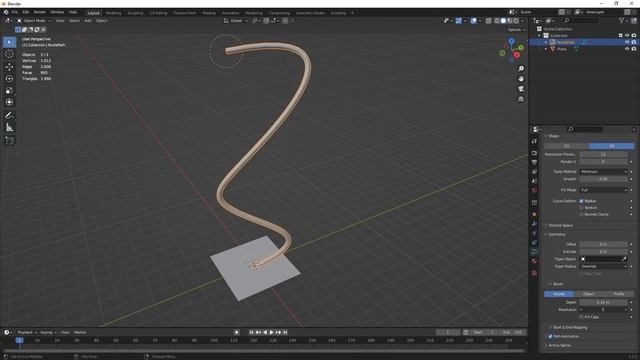Viewport: 640px width, 360px height.
Task: Click the zoom magnifier viewport icon
Action: [521, 69]
